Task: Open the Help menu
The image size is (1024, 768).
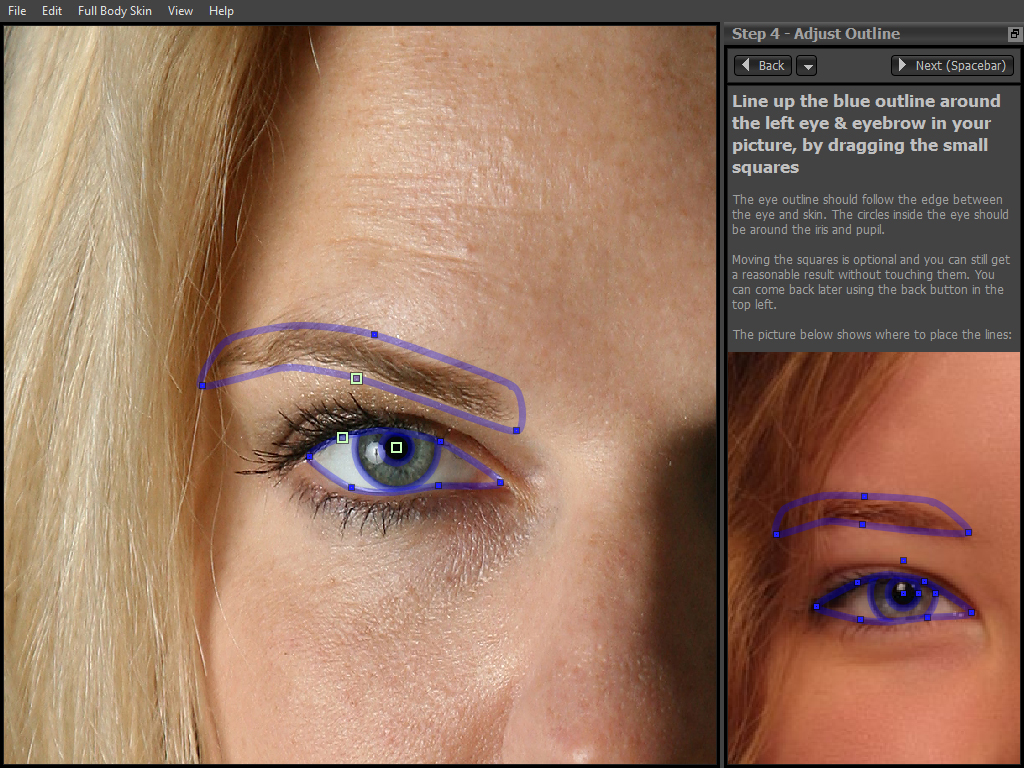Action: 221,11
